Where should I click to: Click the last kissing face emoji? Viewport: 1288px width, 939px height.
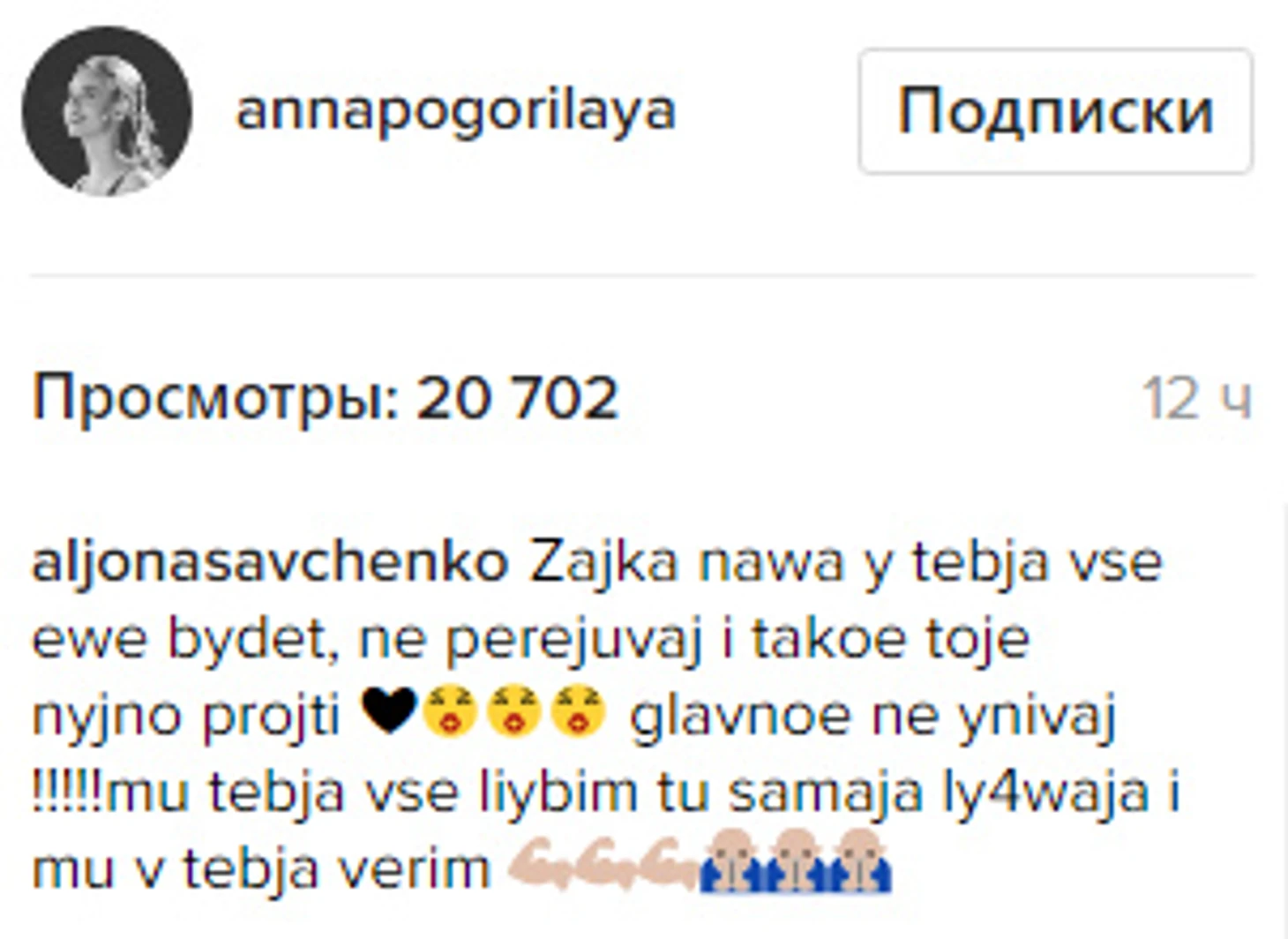click(578, 712)
